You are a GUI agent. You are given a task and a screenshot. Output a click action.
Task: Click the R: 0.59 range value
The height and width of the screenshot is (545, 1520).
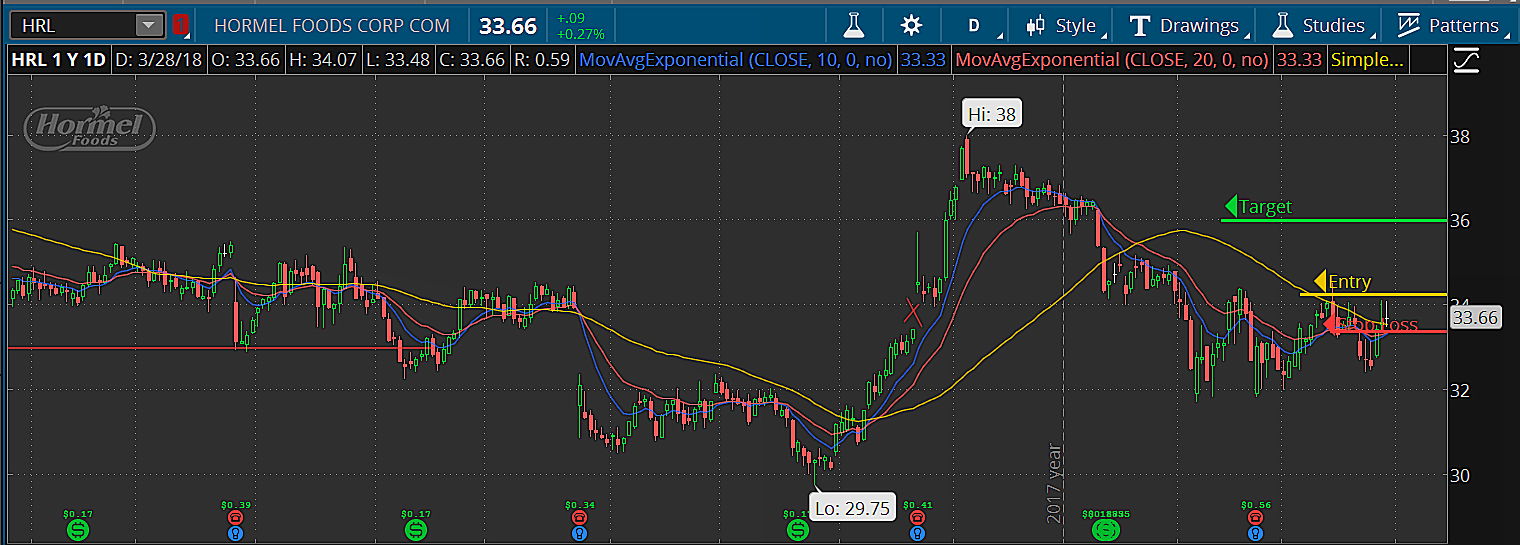click(541, 61)
